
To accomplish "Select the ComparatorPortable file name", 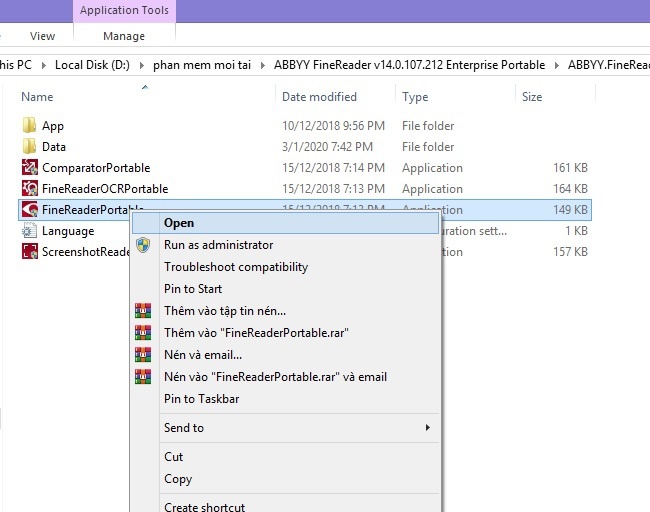I will pyautogui.click(x=96, y=168).
